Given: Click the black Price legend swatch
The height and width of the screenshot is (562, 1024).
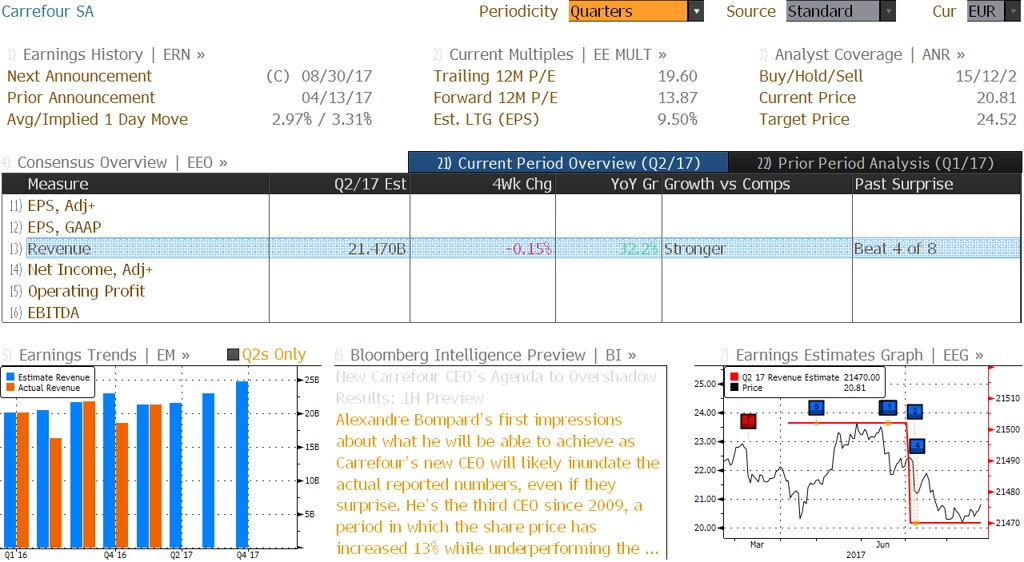Looking at the screenshot, I should tap(735, 388).
